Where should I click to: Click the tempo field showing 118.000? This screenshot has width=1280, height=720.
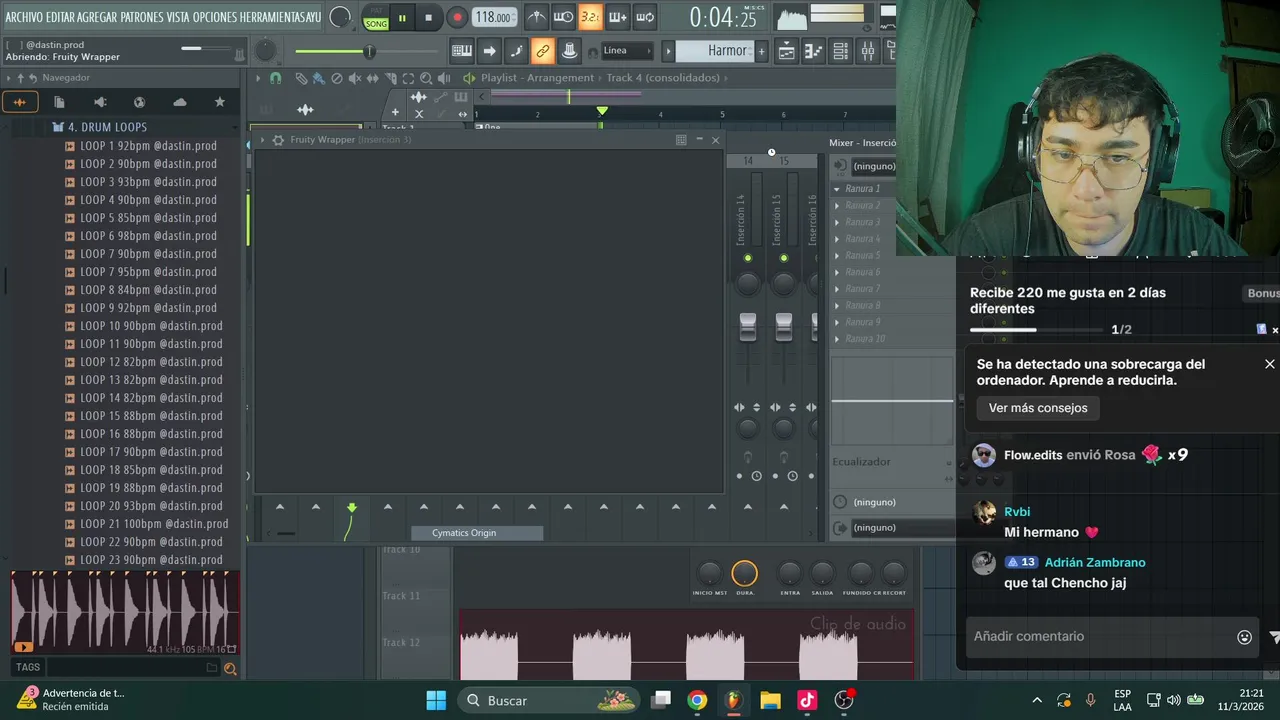494,17
